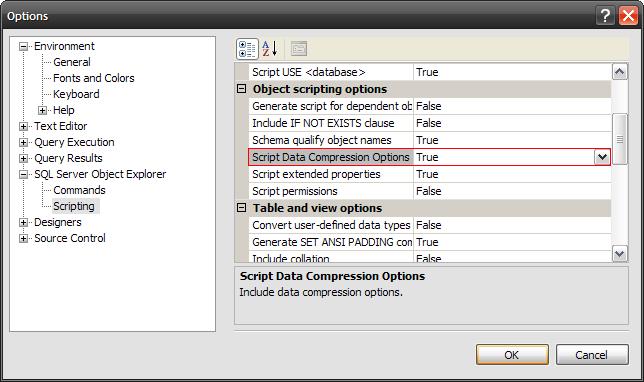This screenshot has height=382, width=644.
Task: Select Environment tree item label
Action: pyautogui.click(x=64, y=46)
